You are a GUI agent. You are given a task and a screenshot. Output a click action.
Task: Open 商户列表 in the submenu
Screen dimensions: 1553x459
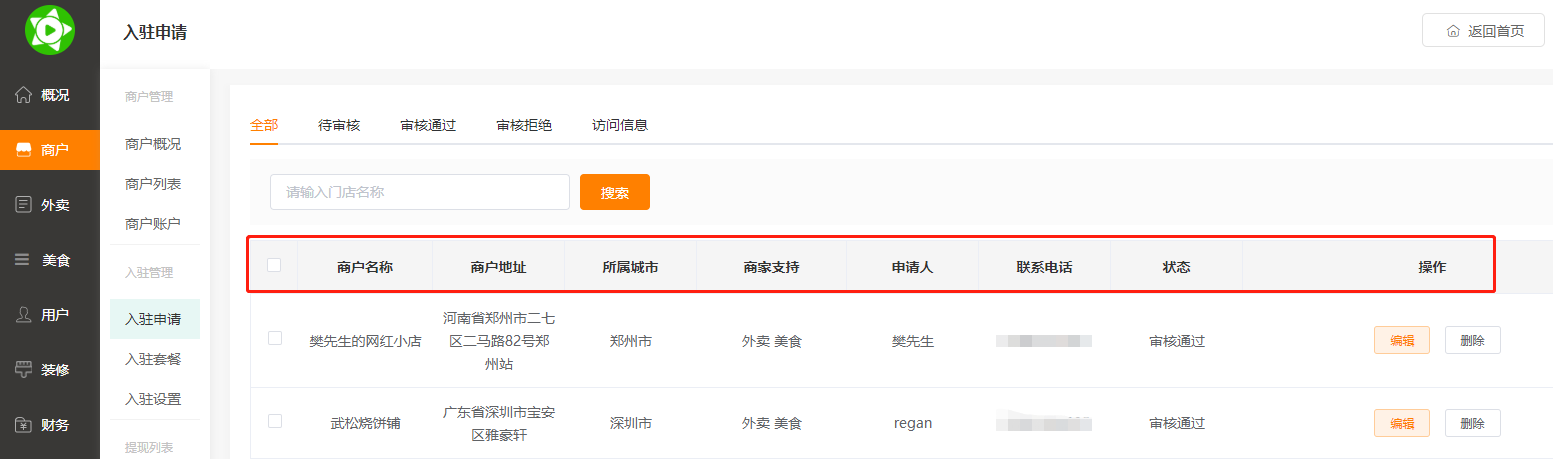[x=153, y=184]
